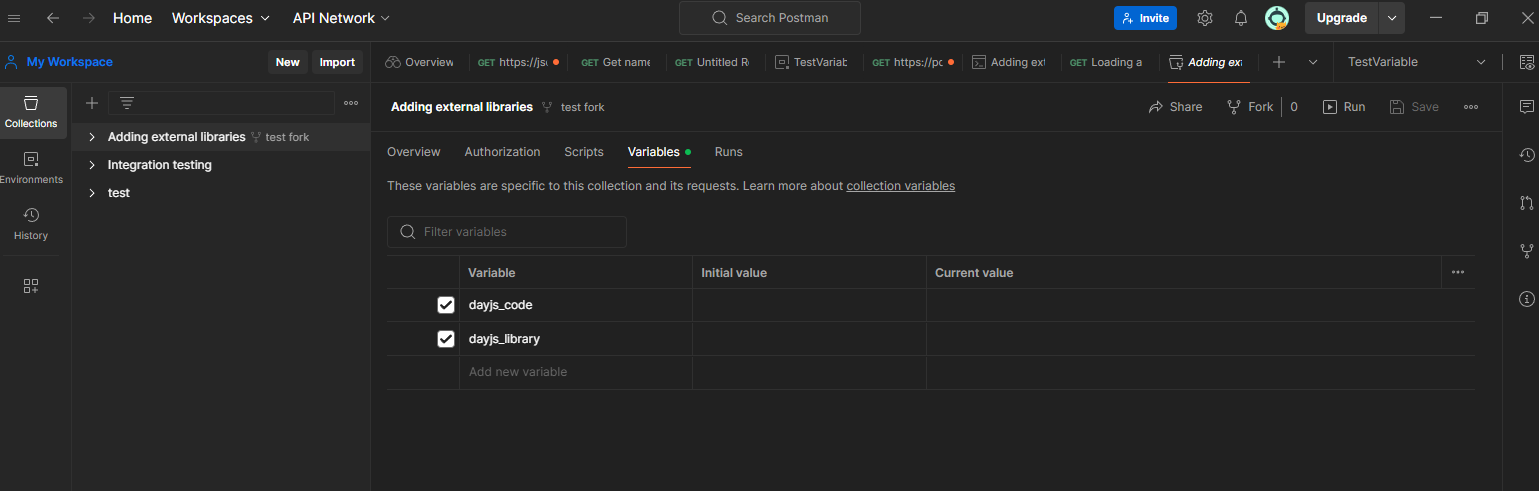The width and height of the screenshot is (1539, 491).
Task: Uncheck the dayjs_code variable
Action: tap(446, 305)
